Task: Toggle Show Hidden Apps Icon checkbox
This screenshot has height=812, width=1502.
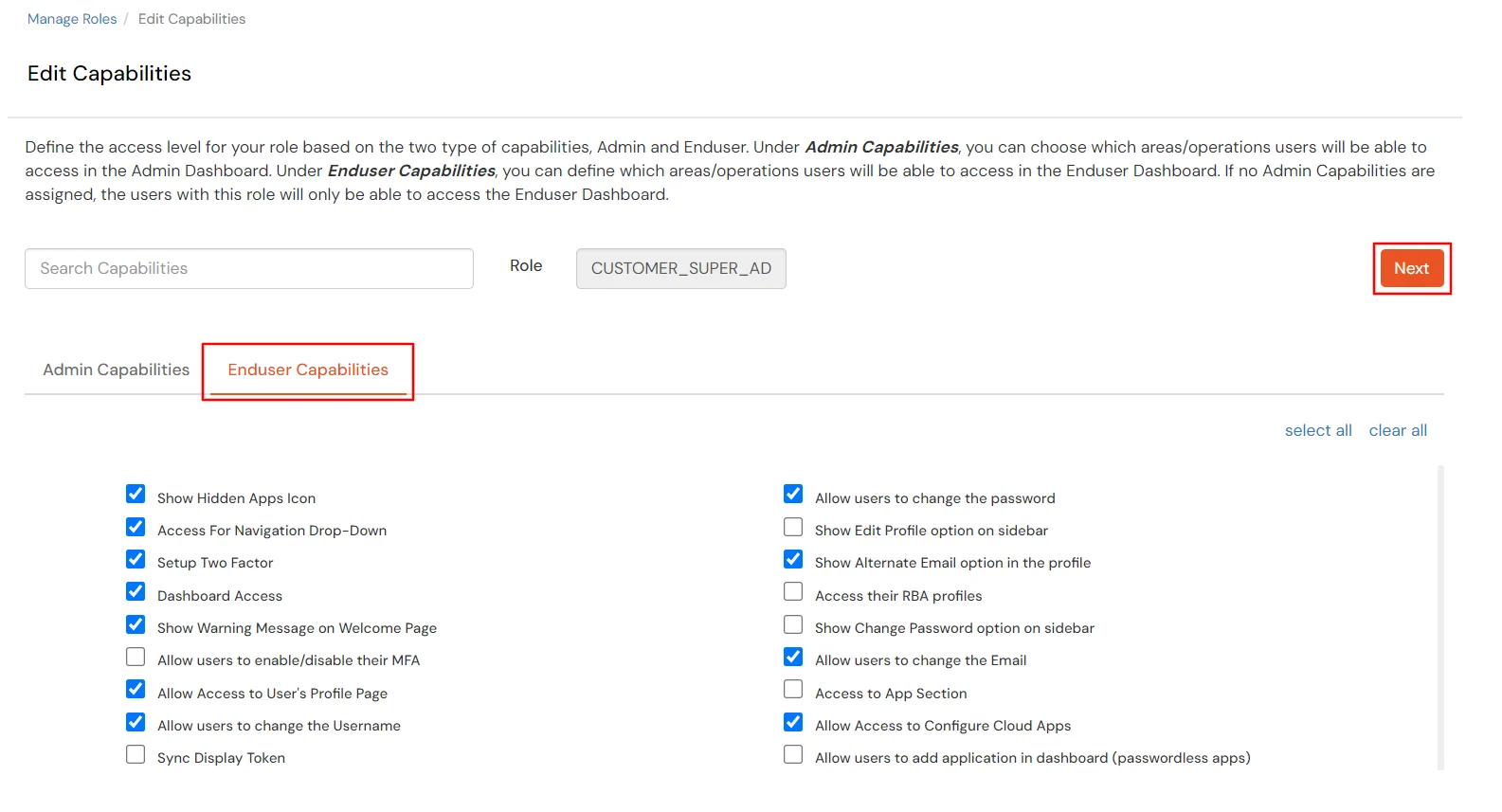Action: coord(136,495)
